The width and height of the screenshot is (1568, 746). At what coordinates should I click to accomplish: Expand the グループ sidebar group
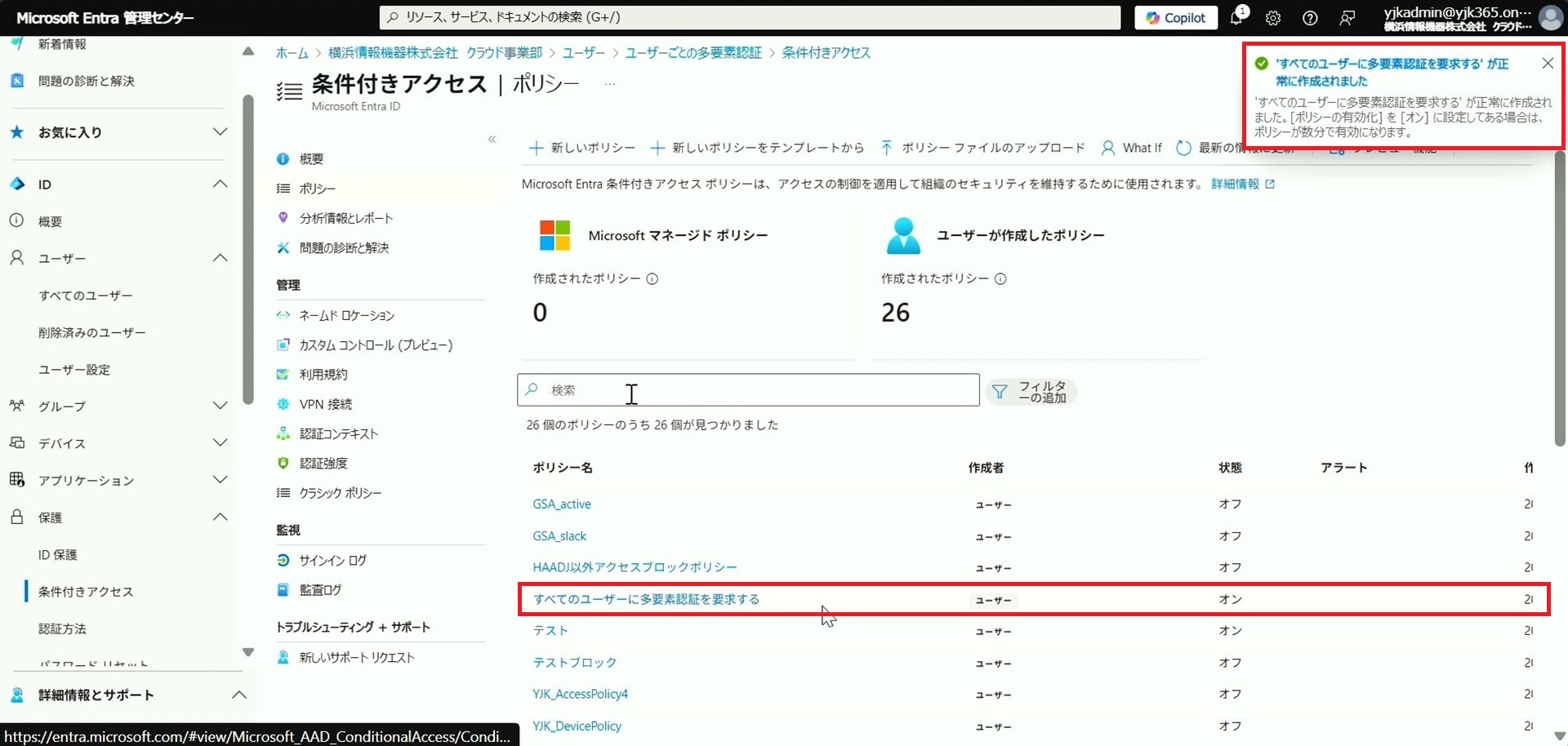click(x=220, y=406)
